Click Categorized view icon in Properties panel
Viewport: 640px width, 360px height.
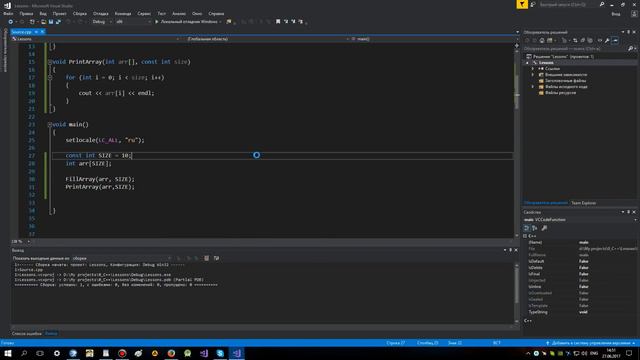527,228
